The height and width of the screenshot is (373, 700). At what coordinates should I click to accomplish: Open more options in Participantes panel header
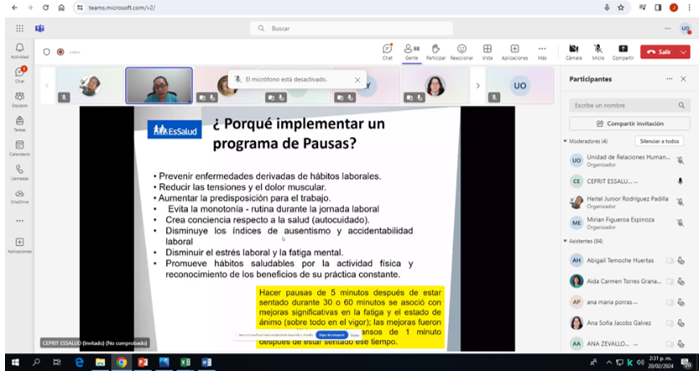coord(669,79)
